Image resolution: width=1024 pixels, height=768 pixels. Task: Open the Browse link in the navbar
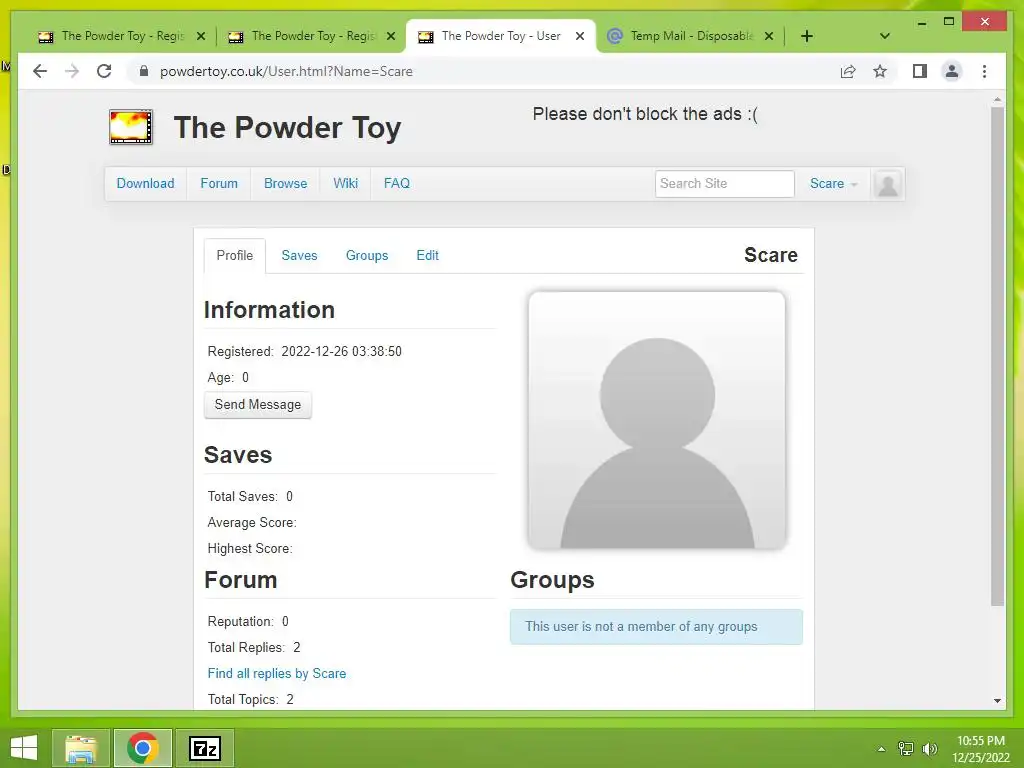(x=285, y=184)
